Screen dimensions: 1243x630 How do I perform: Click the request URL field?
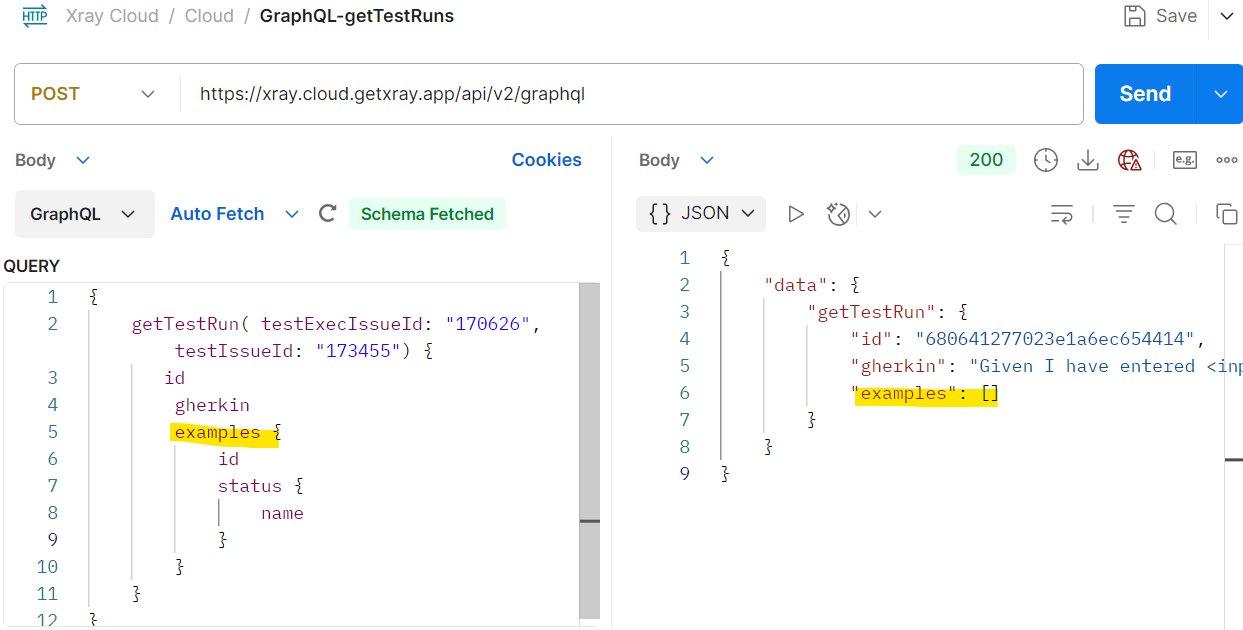click(632, 94)
